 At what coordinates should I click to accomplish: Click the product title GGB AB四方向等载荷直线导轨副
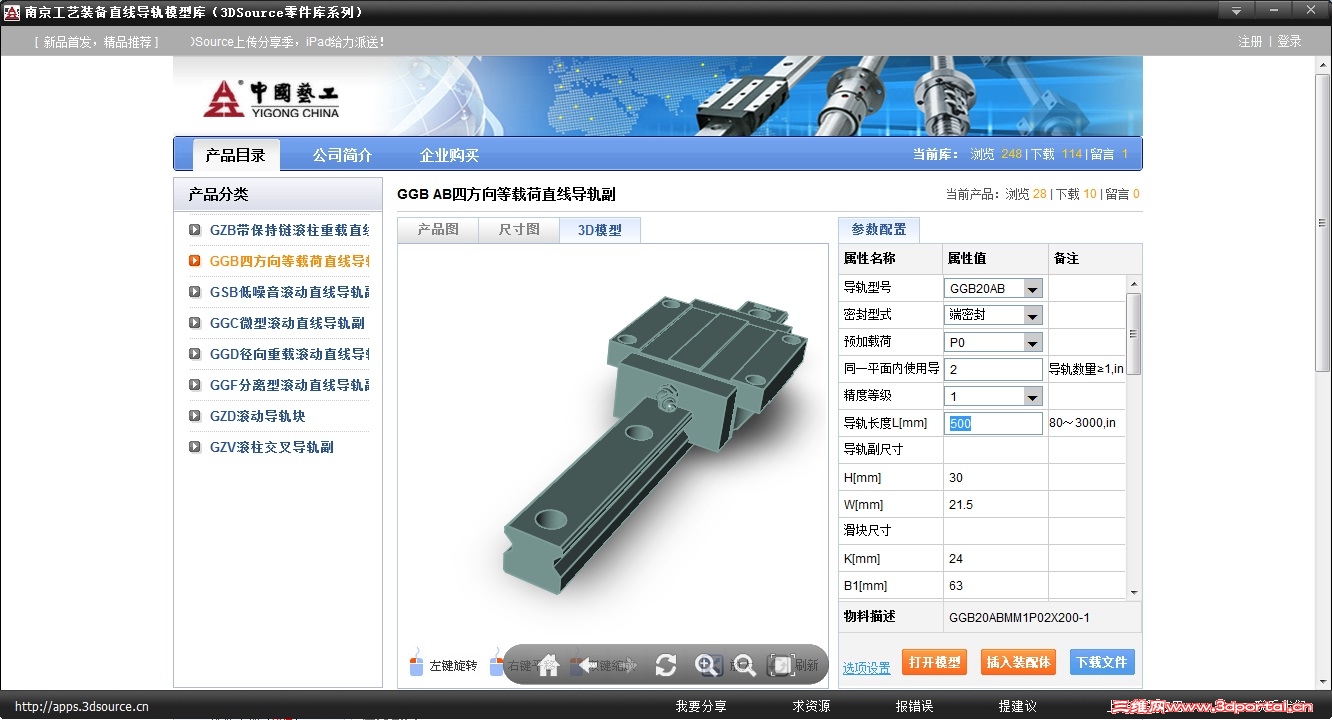coord(506,194)
